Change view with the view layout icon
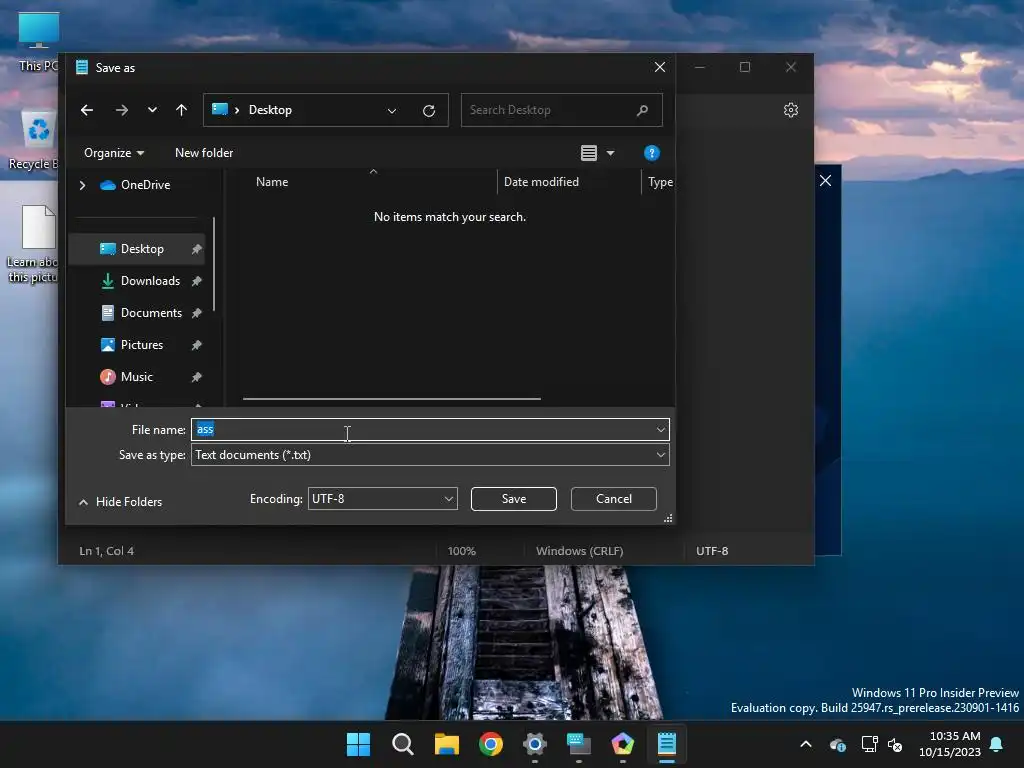 (588, 153)
